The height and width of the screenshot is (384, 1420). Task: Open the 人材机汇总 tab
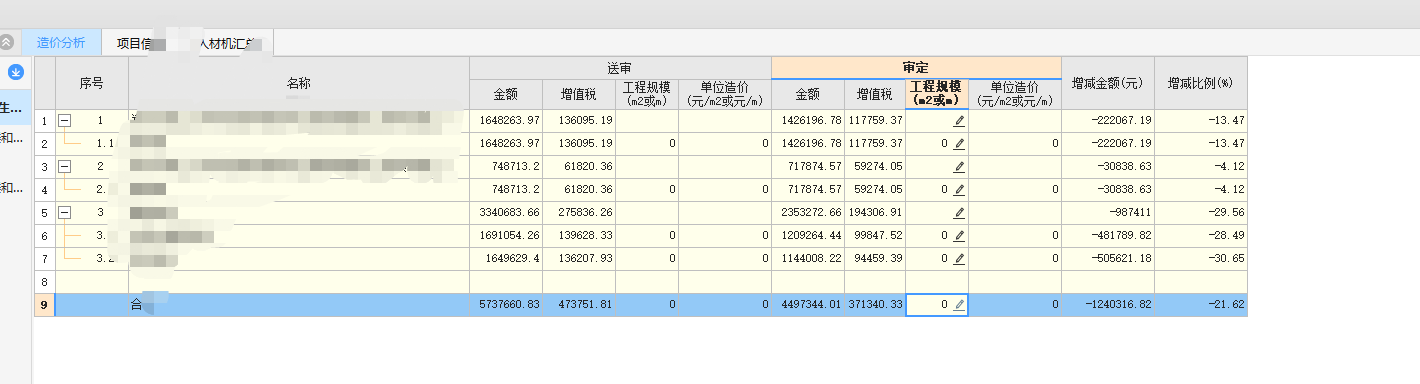click(231, 42)
